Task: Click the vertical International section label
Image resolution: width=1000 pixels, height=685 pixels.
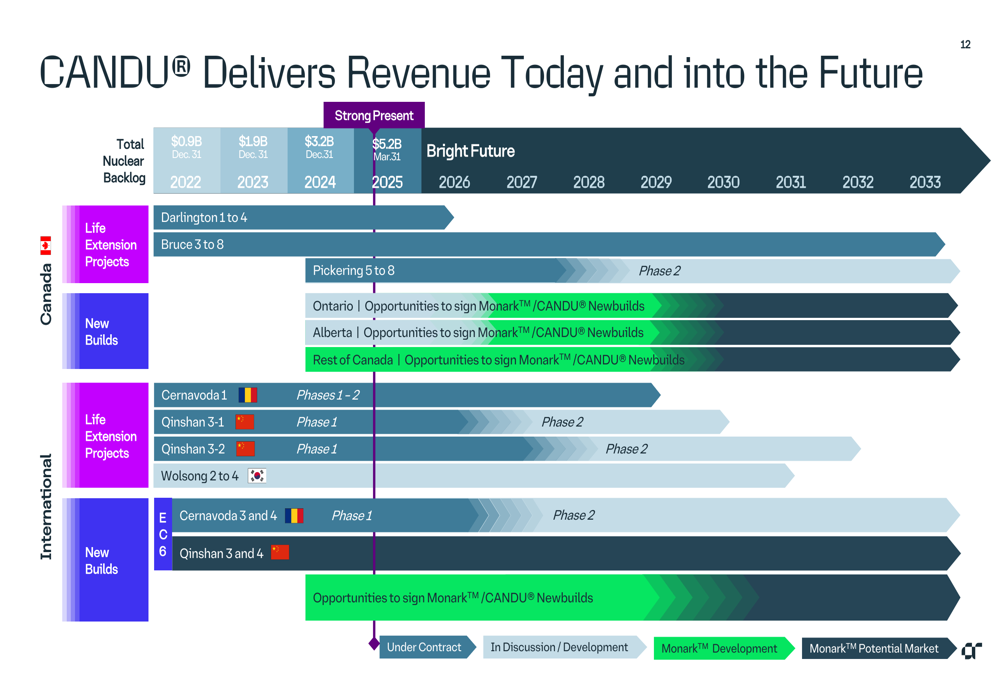Action: point(46,507)
